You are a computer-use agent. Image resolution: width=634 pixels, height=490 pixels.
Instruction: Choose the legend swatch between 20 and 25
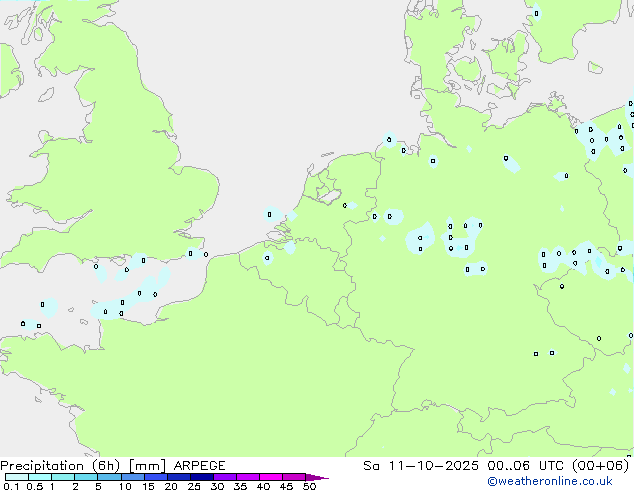[x=183, y=477]
